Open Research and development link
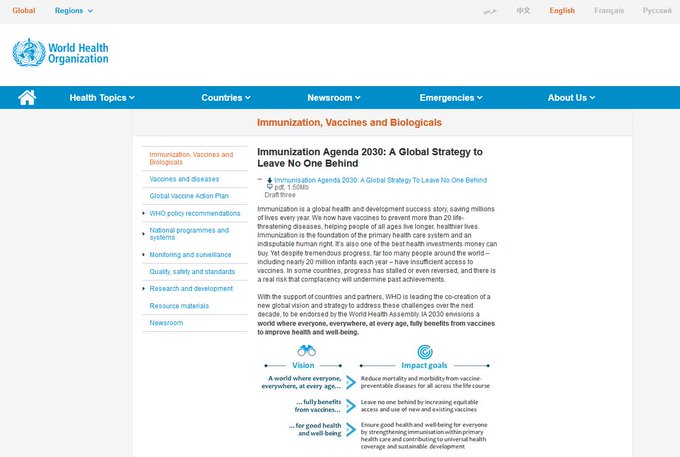680x457 pixels. tap(191, 288)
